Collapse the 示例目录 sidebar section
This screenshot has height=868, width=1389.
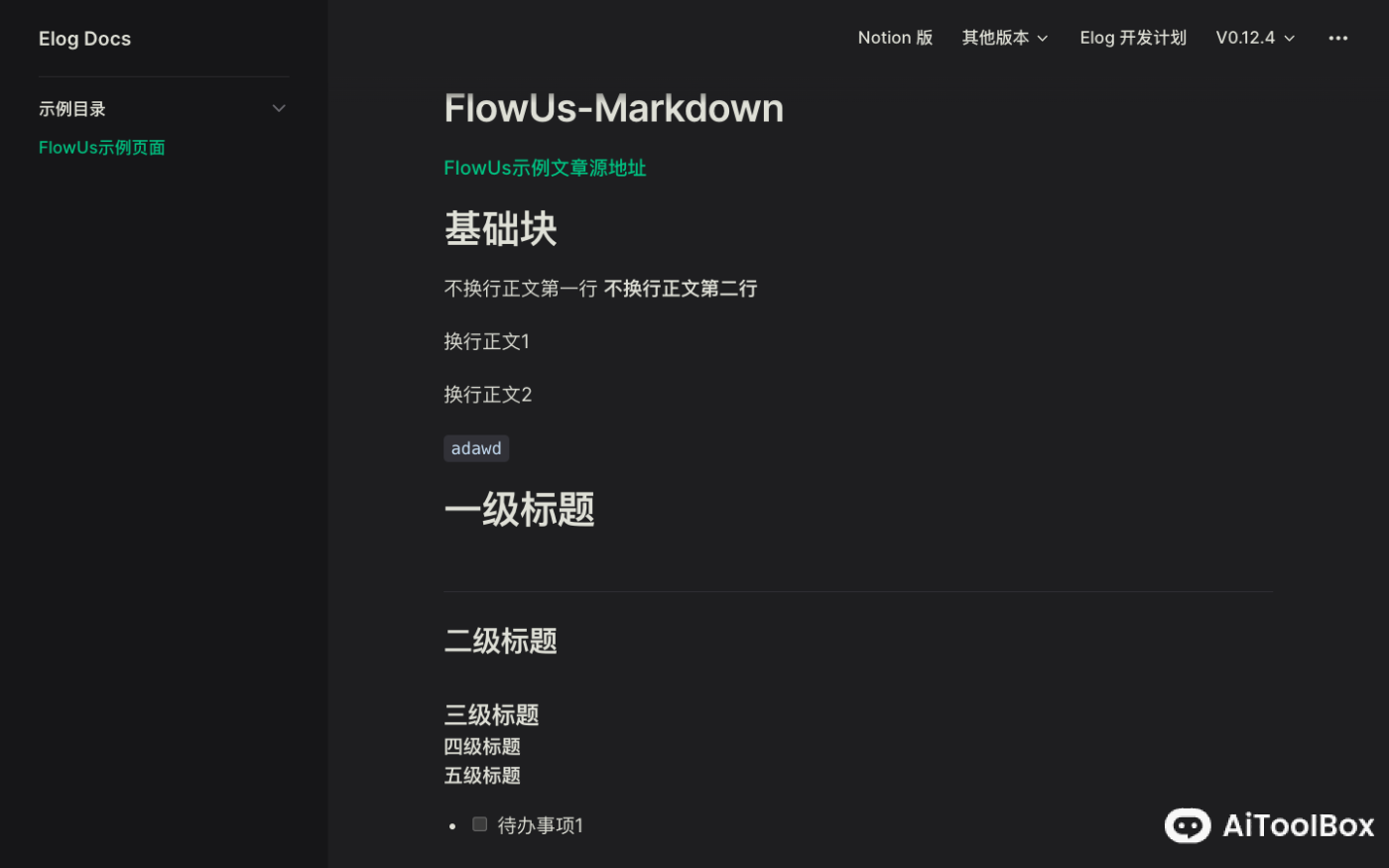[x=279, y=107]
